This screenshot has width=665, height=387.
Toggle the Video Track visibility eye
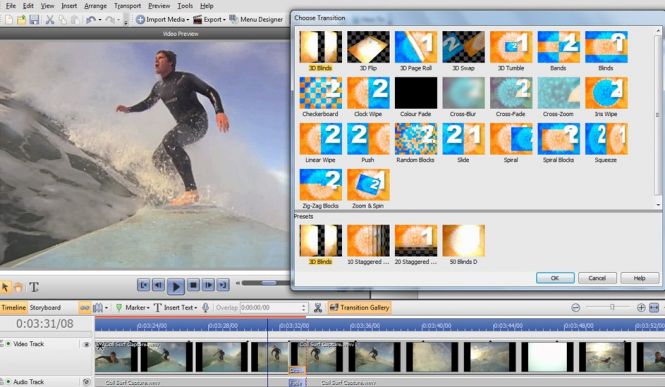pyautogui.click(x=86, y=344)
